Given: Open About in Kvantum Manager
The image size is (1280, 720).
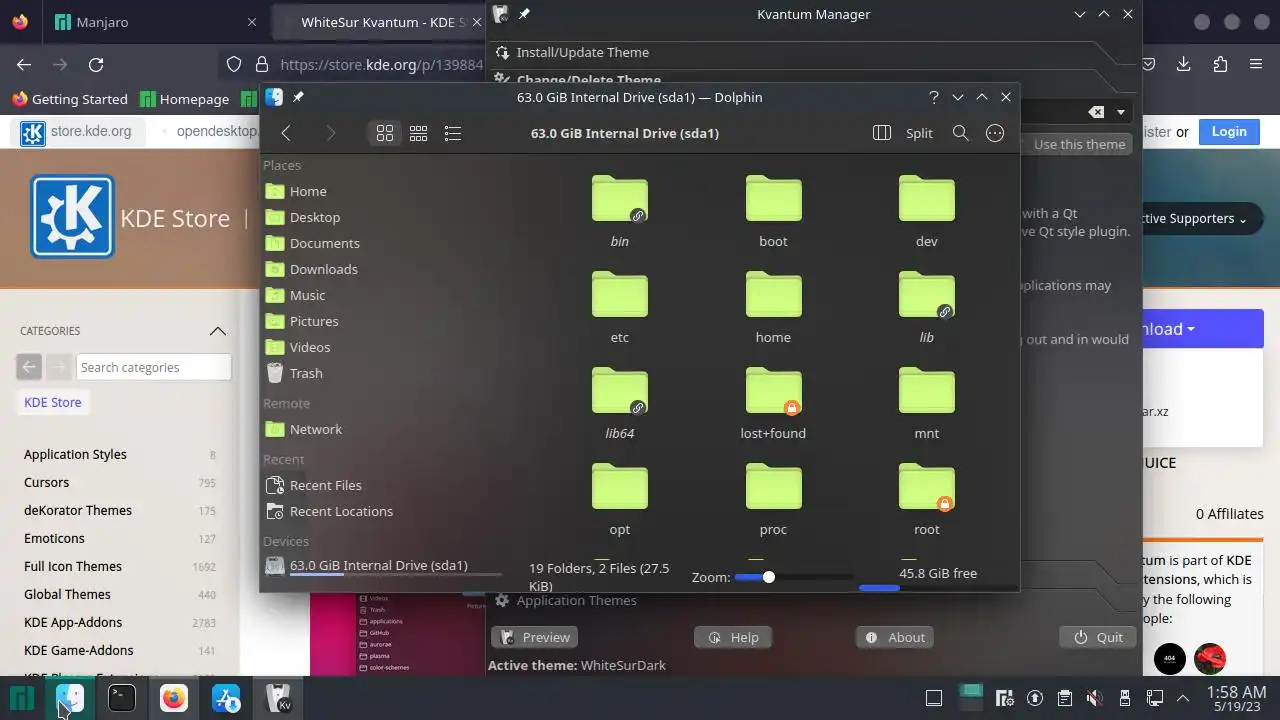Looking at the screenshot, I should (x=895, y=637).
